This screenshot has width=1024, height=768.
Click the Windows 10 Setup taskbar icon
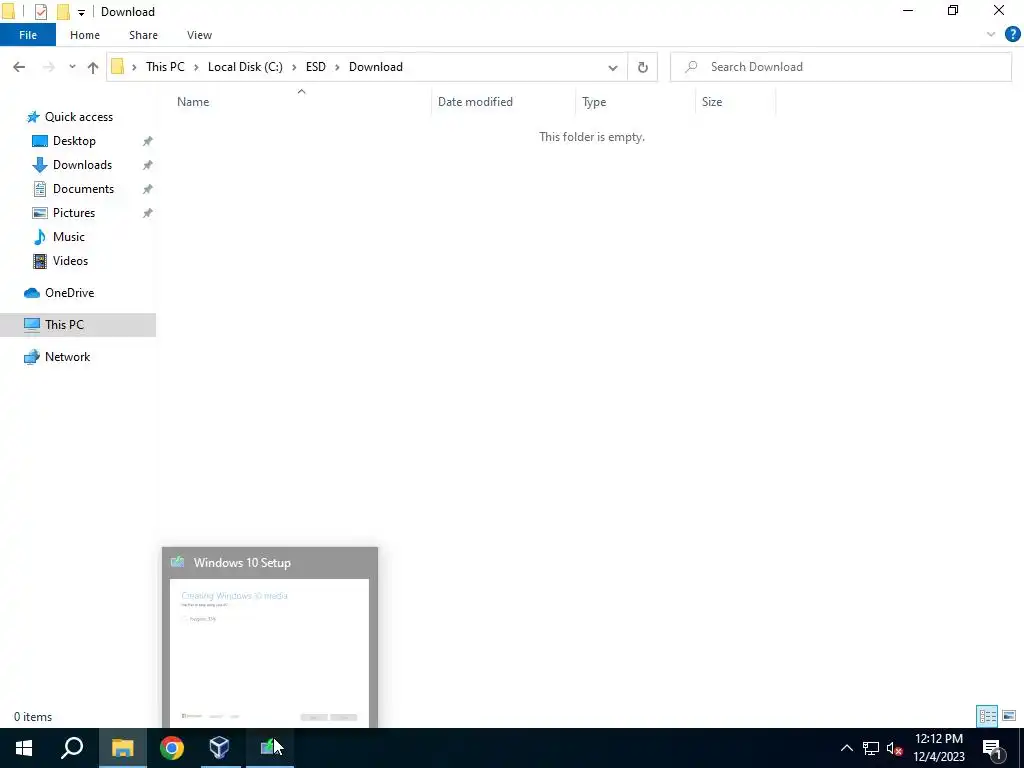tap(270, 748)
